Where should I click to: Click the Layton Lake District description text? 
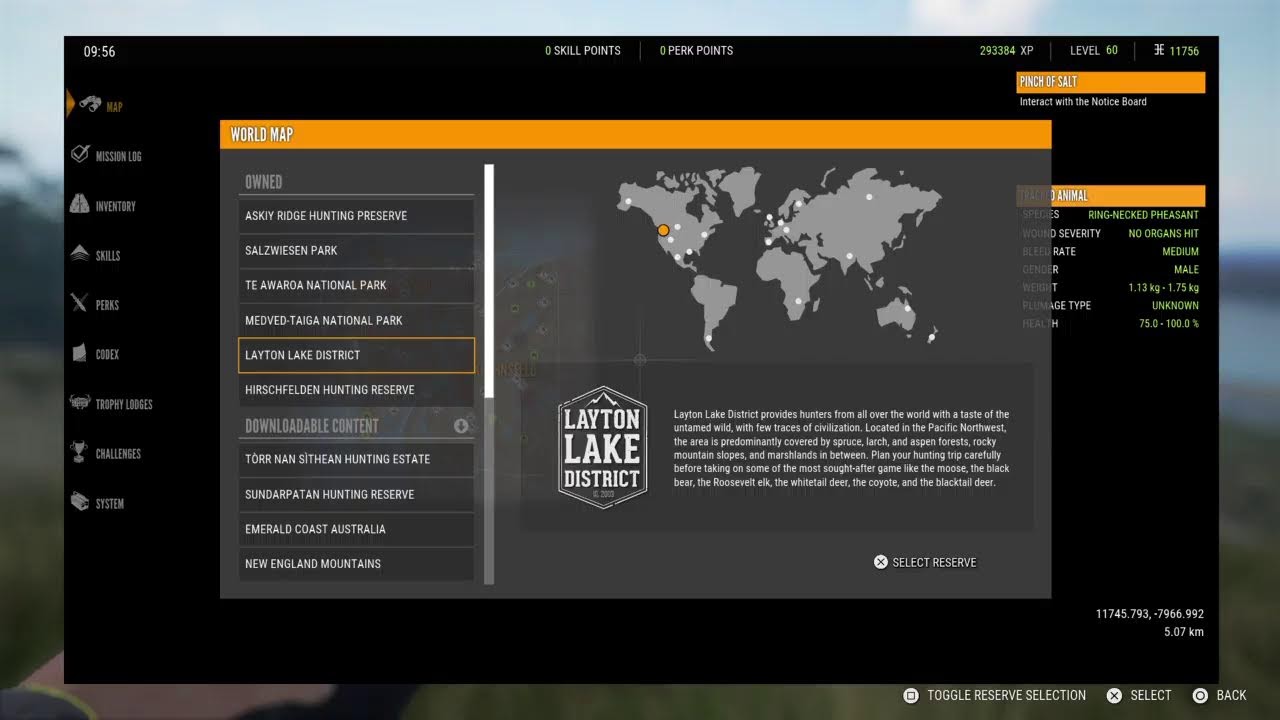[842, 448]
